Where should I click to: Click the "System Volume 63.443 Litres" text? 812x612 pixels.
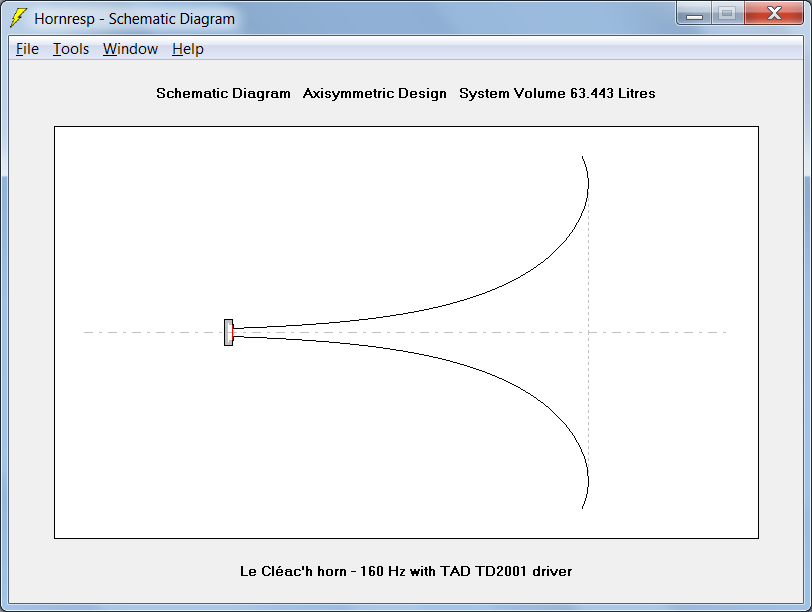point(557,93)
